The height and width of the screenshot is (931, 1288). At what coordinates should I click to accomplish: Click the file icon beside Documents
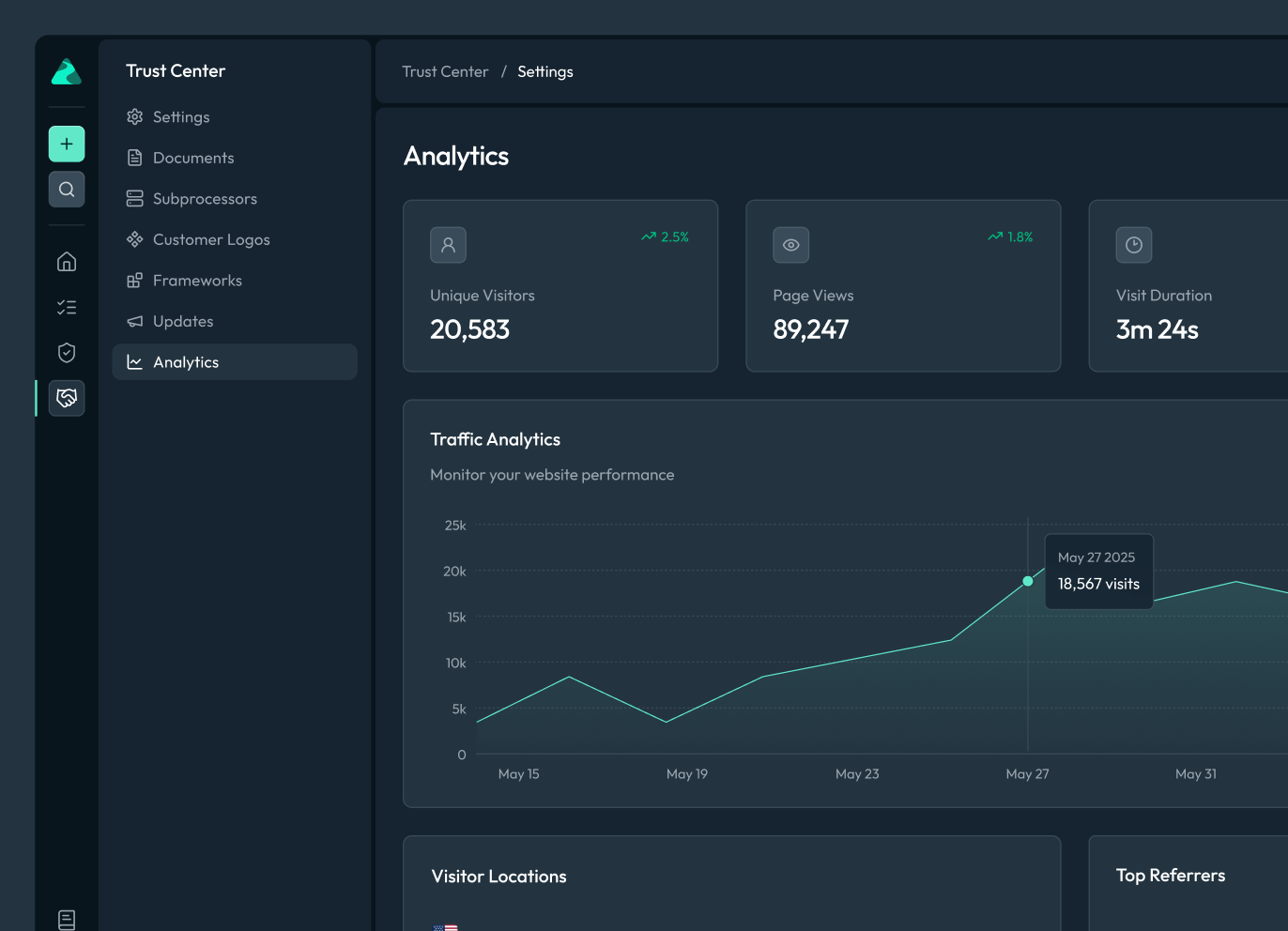[135, 158]
